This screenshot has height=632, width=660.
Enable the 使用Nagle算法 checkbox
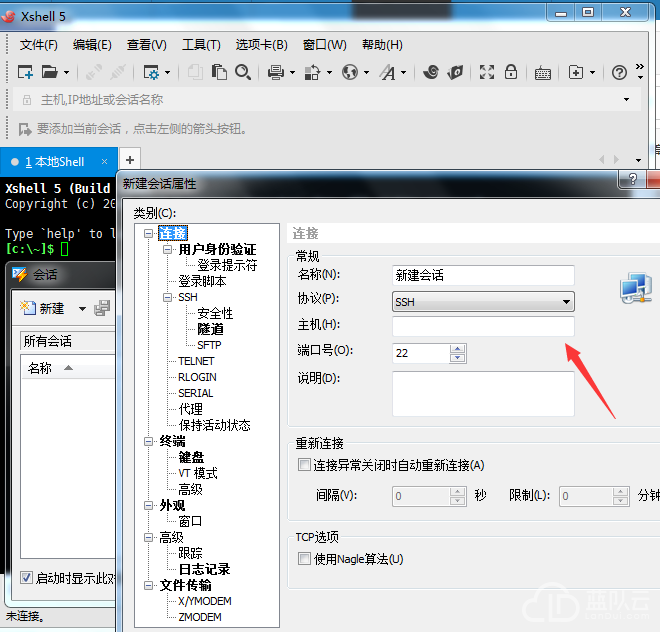pyautogui.click(x=304, y=559)
